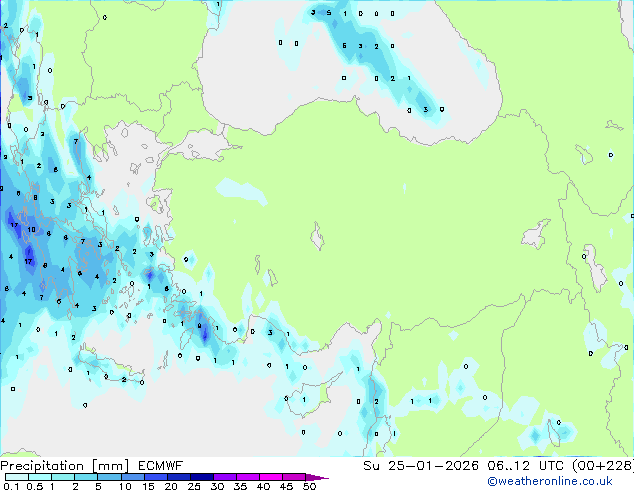Click the '35' legend scale label
The image size is (634, 490).
pos(240,486)
